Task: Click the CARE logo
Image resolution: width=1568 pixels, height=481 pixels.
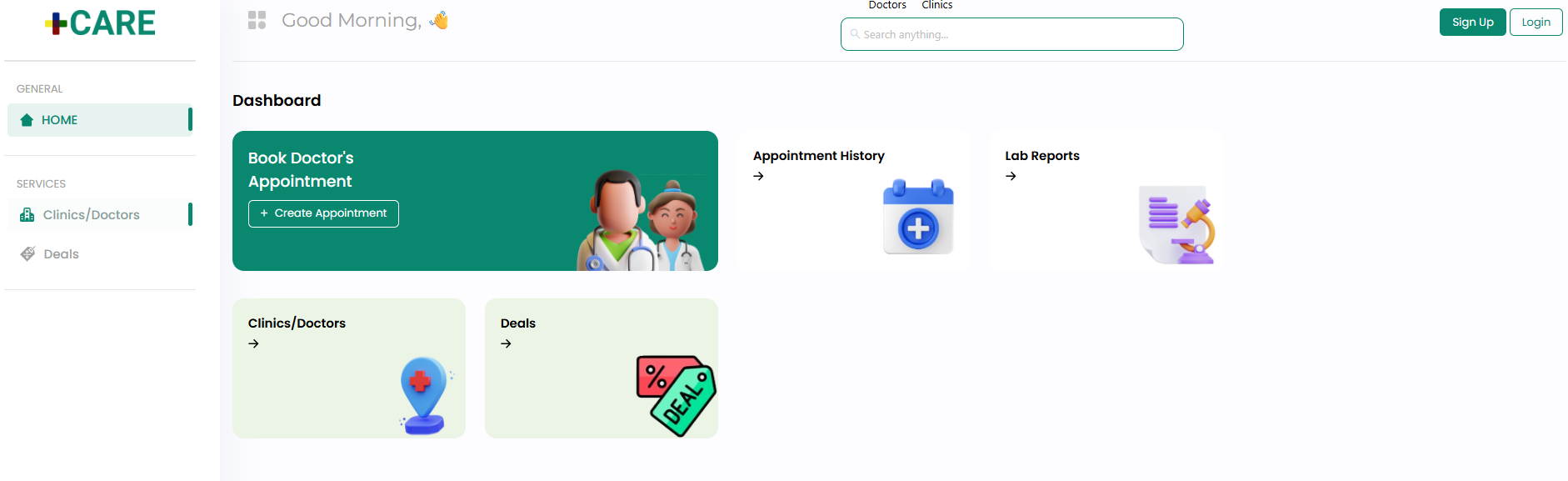Action: coord(100,23)
